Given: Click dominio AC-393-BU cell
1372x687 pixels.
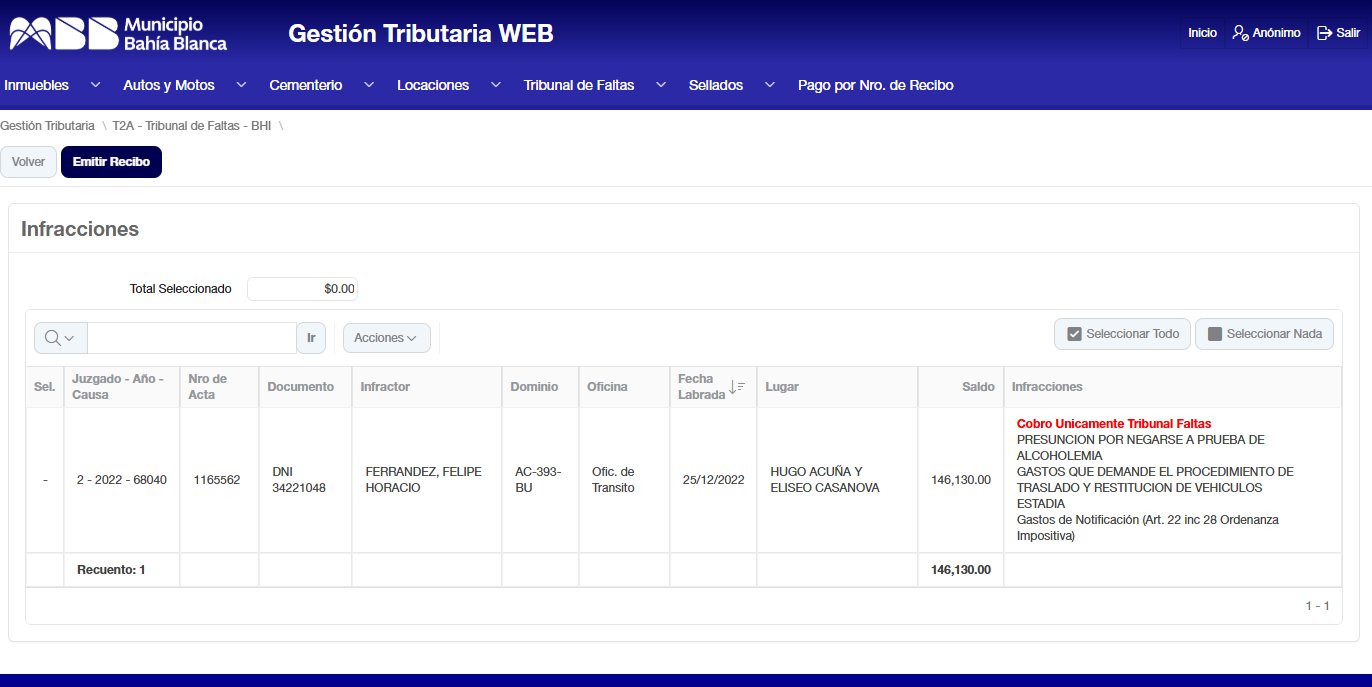Looking at the screenshot, I should pos(538,480).
